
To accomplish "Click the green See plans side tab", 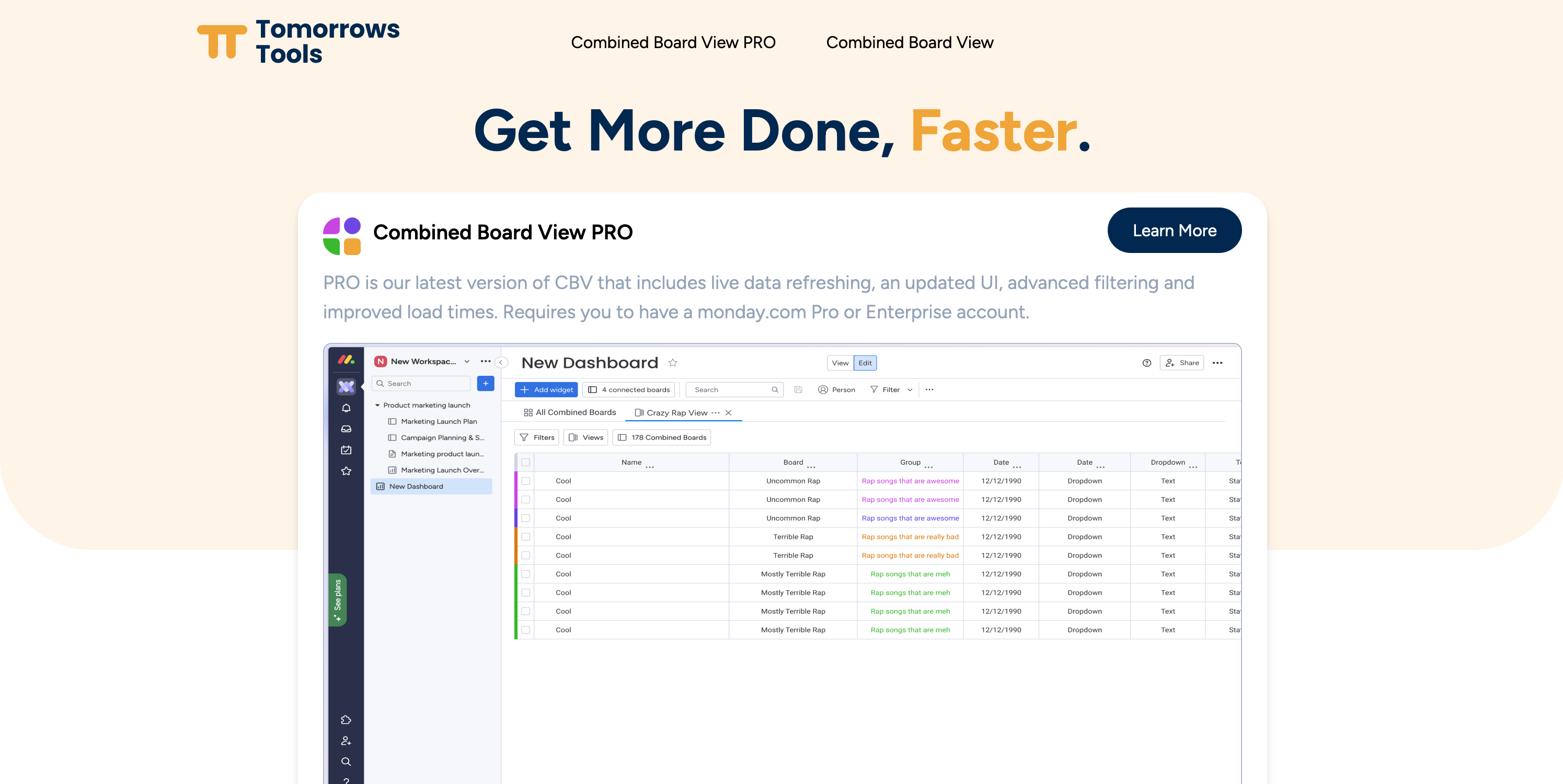I will coord(337,599).
